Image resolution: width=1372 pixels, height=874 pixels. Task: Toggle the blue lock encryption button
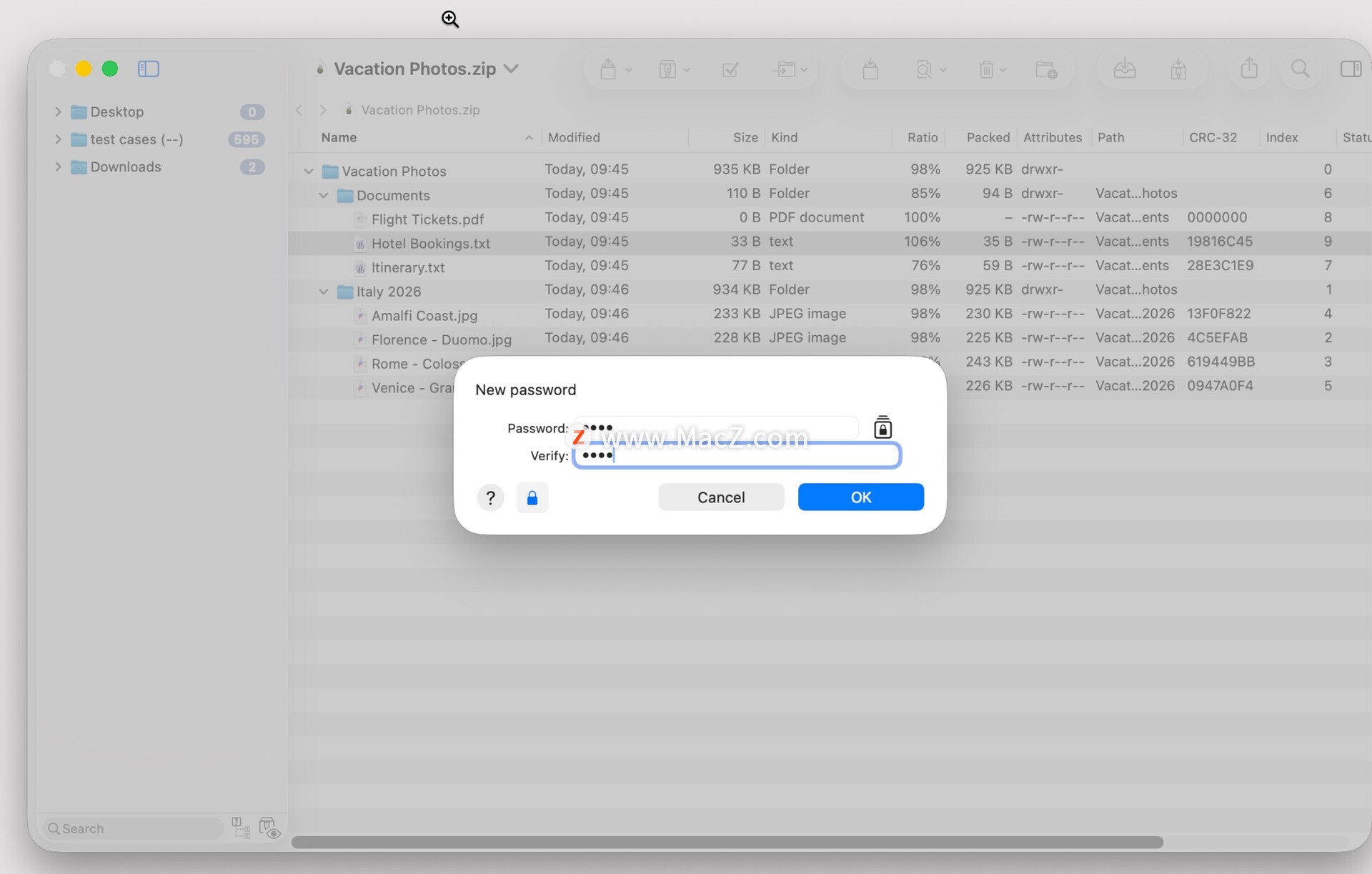coord(532,497)
